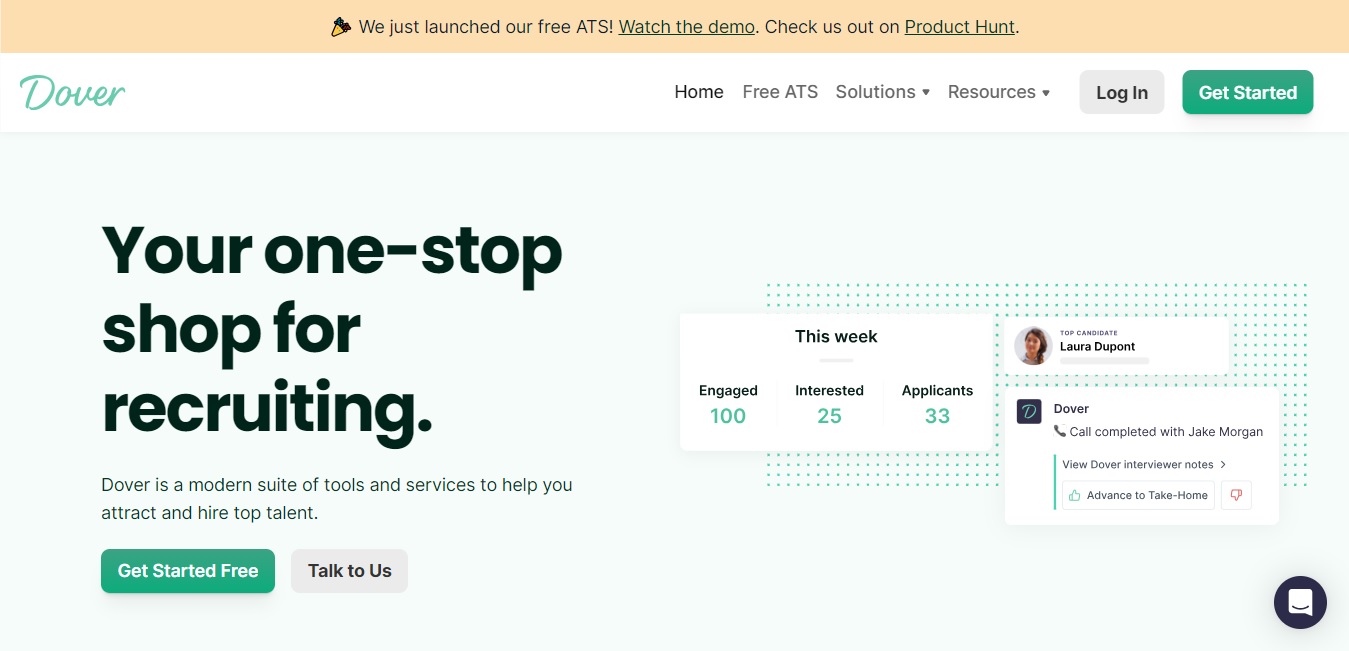Open the Watch the demo link
The image size is (1349, 651).
pos(687,27)
